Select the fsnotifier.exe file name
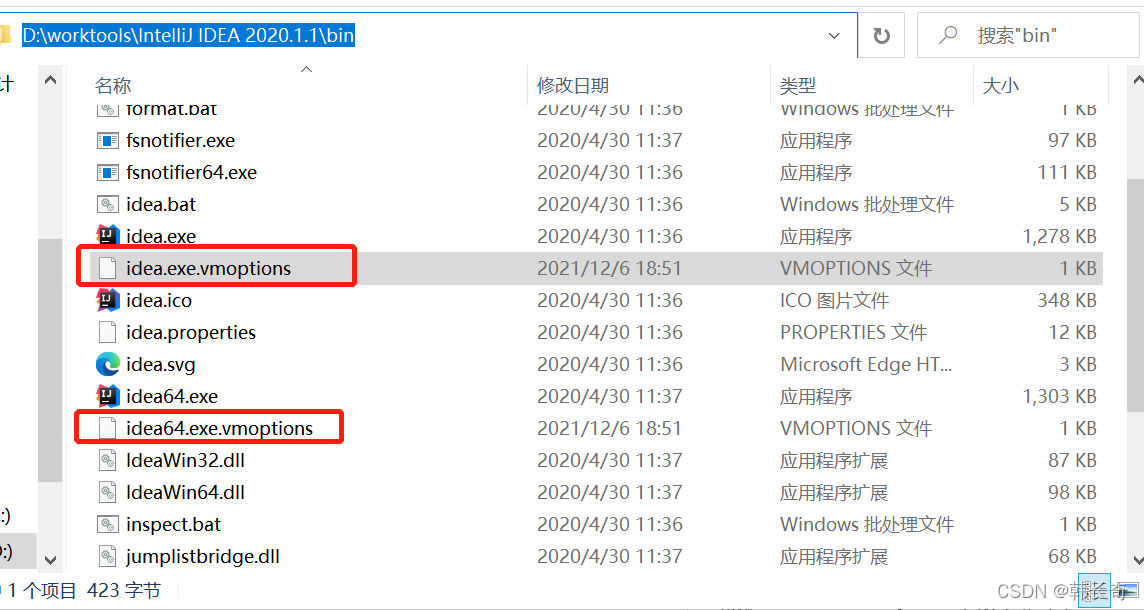 [x=180, y=140]
